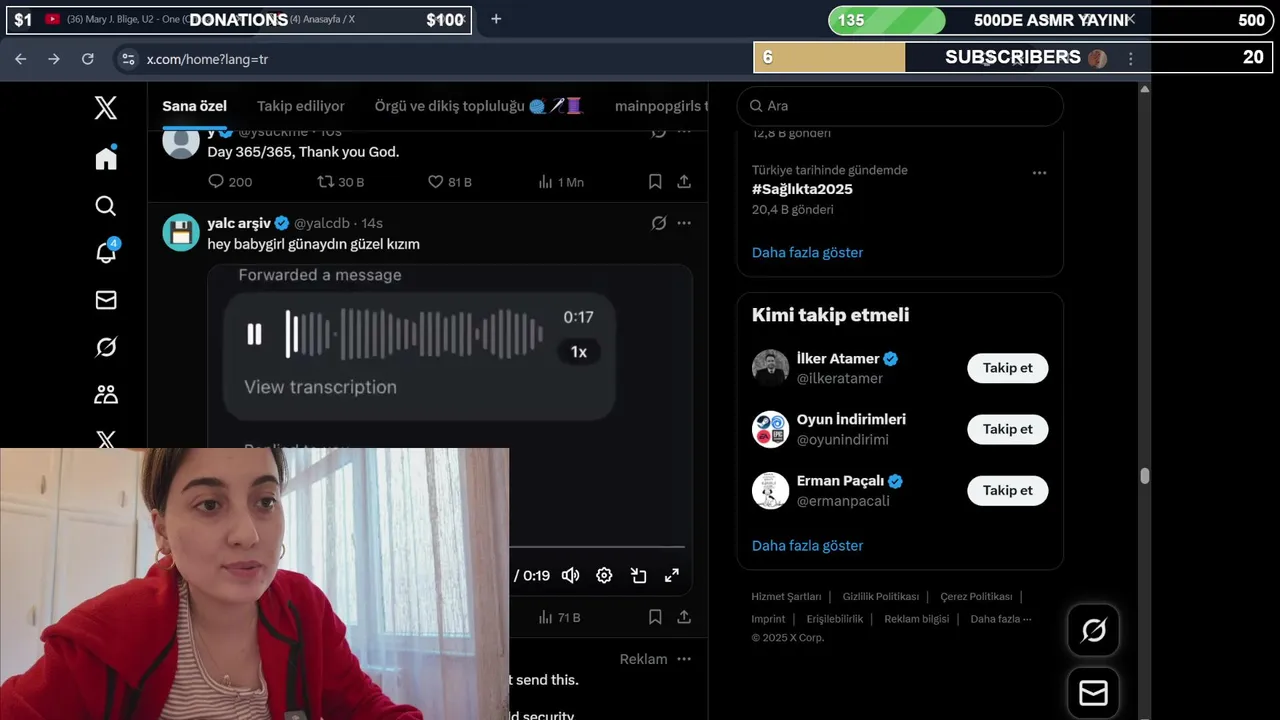Open Communities with the people icon
Screen dimensions: 1280x720
106,394
